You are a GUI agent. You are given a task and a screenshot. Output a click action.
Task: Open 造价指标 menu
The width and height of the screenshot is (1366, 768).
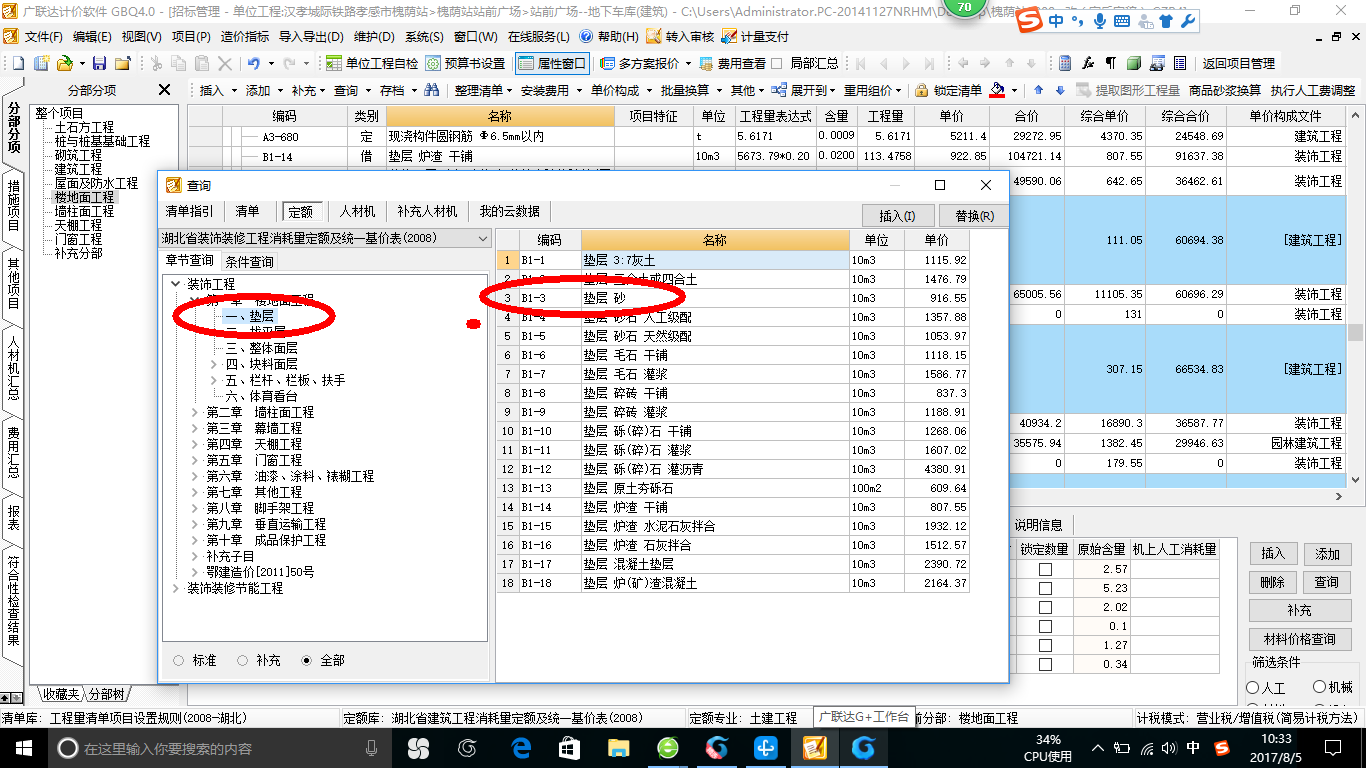click(x=245, y=36)
